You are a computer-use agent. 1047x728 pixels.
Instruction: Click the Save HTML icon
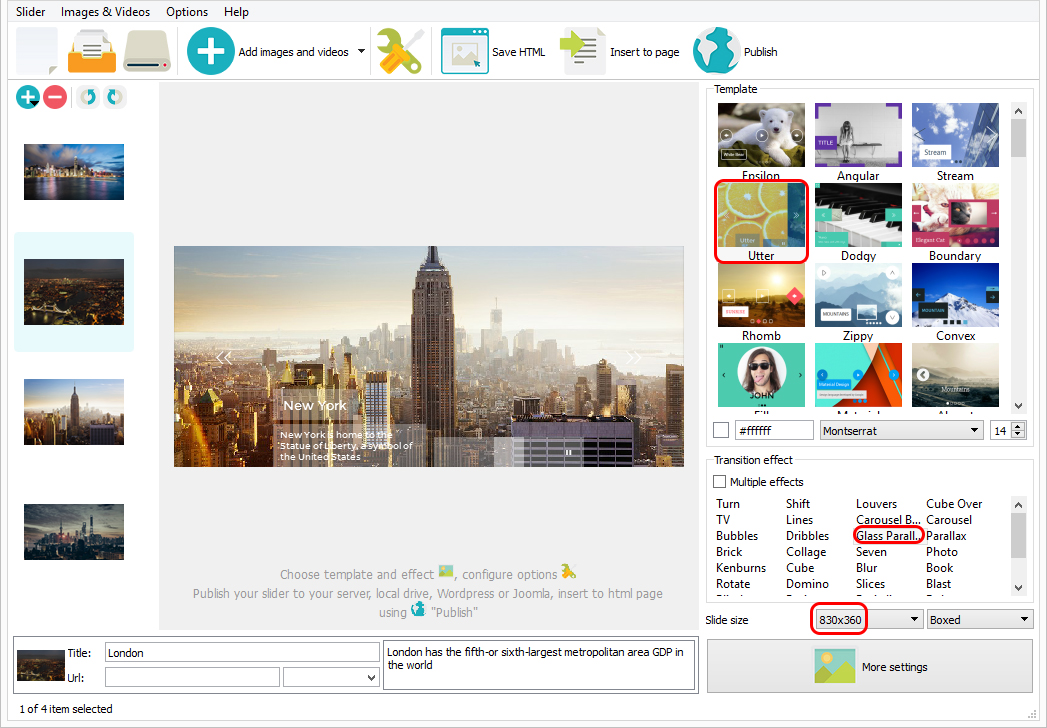point(465,51)
